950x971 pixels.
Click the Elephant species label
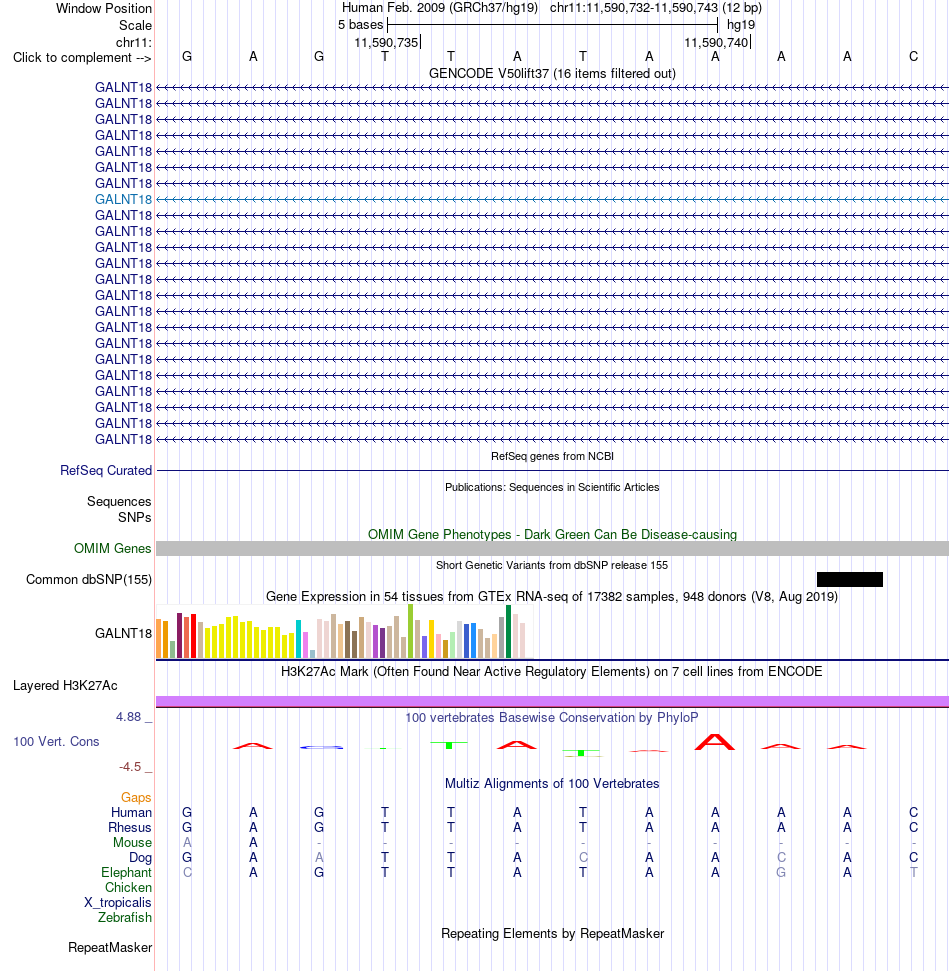(126, 873)
